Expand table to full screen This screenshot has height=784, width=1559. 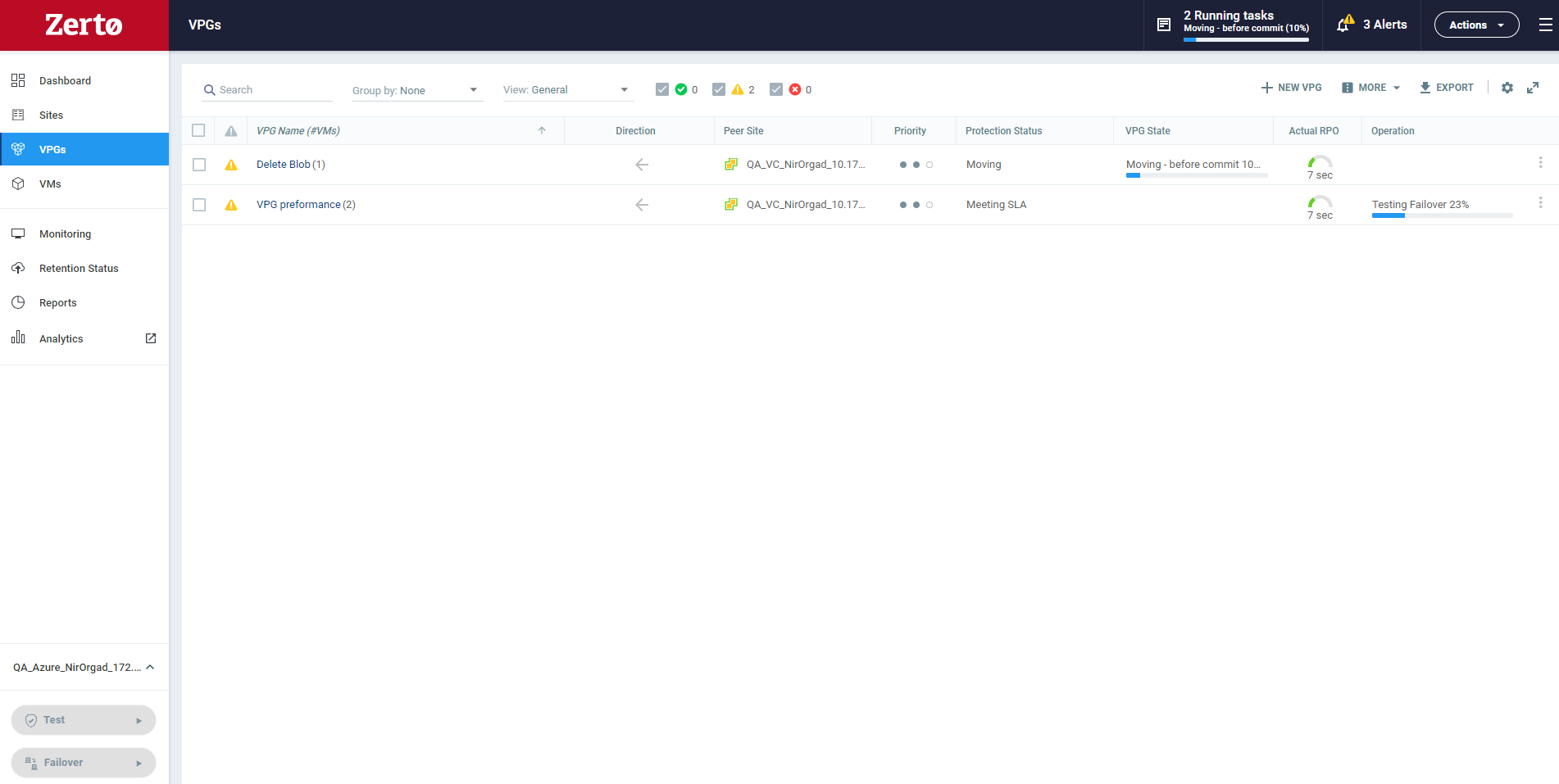pyautogui.click(x=1533, y=88)
